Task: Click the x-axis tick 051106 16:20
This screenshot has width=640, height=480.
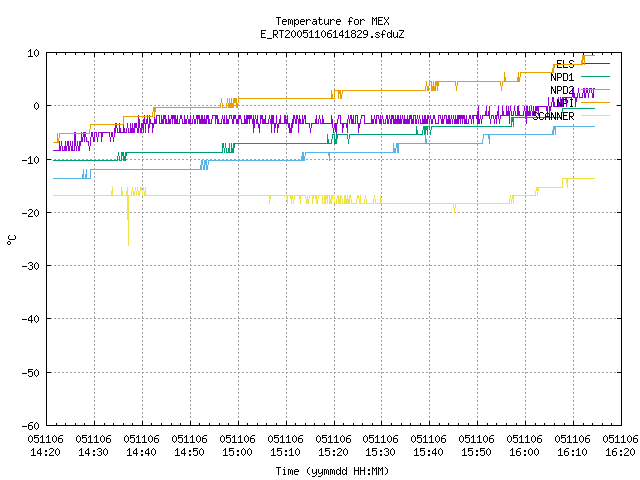Action: point(620,446)
